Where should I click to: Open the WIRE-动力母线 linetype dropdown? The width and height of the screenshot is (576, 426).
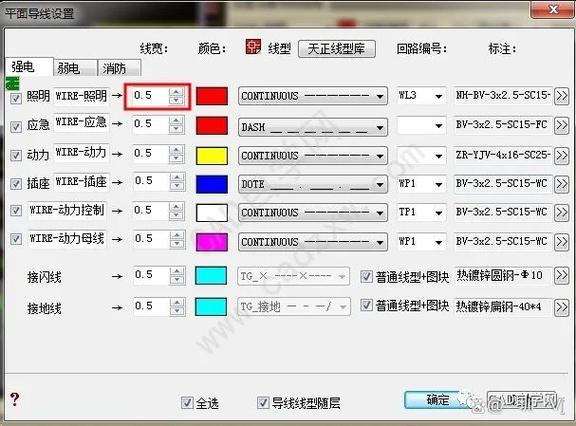313,242
